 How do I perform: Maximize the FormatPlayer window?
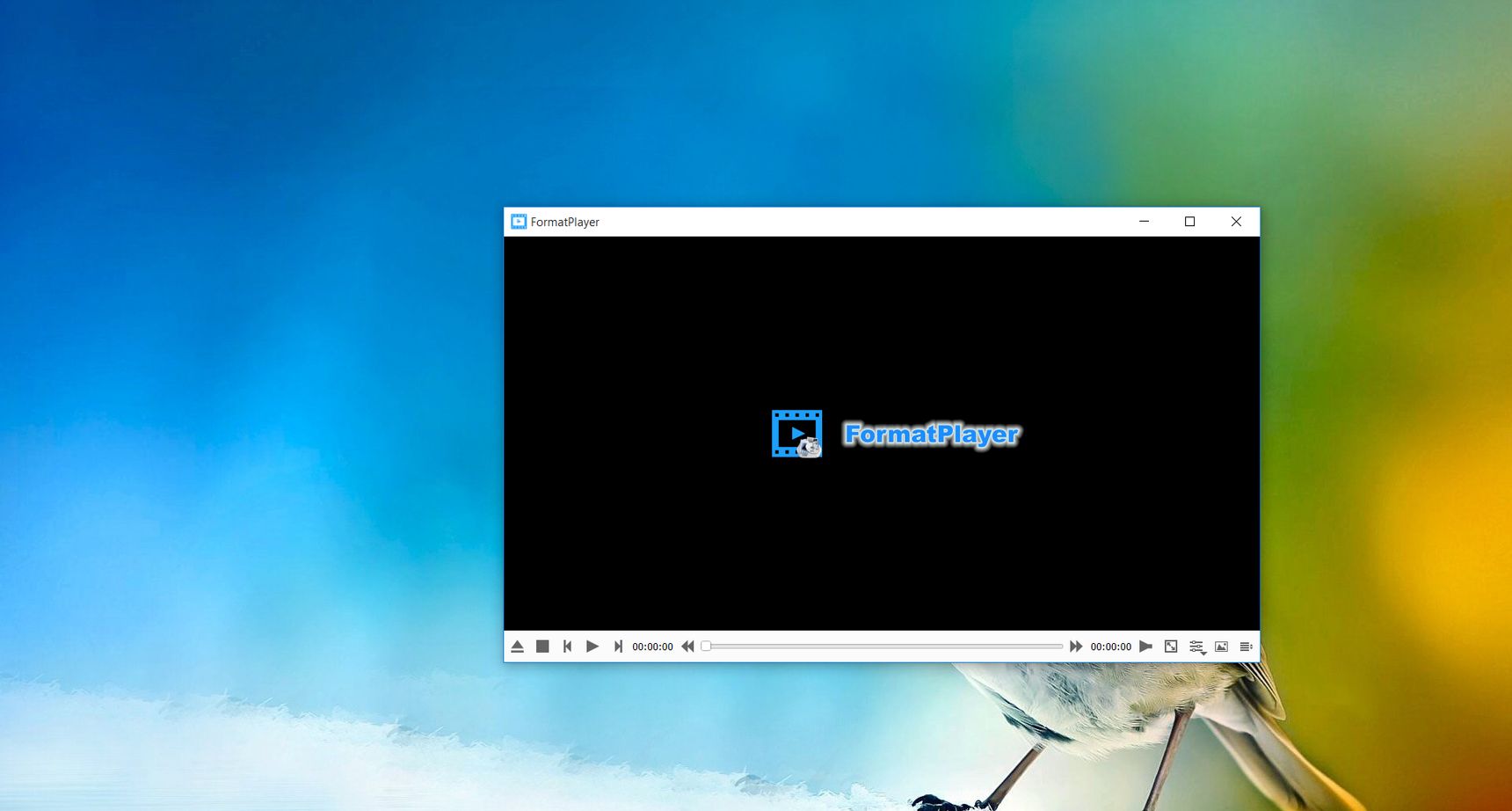[1189, 222]
